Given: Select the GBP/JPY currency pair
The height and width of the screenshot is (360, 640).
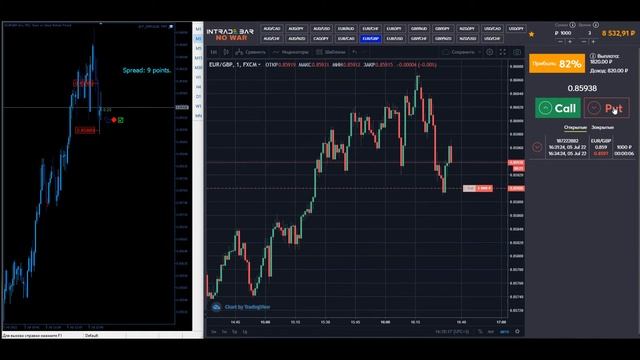Looking at the screenshot, I should point(442,29).
